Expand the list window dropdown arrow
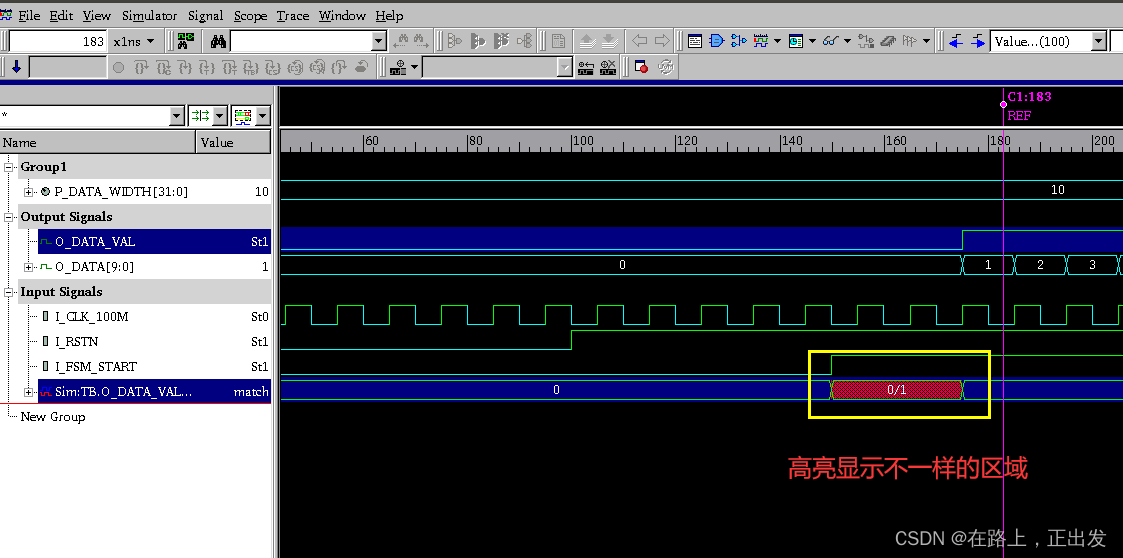 click(x=812, y=41)
